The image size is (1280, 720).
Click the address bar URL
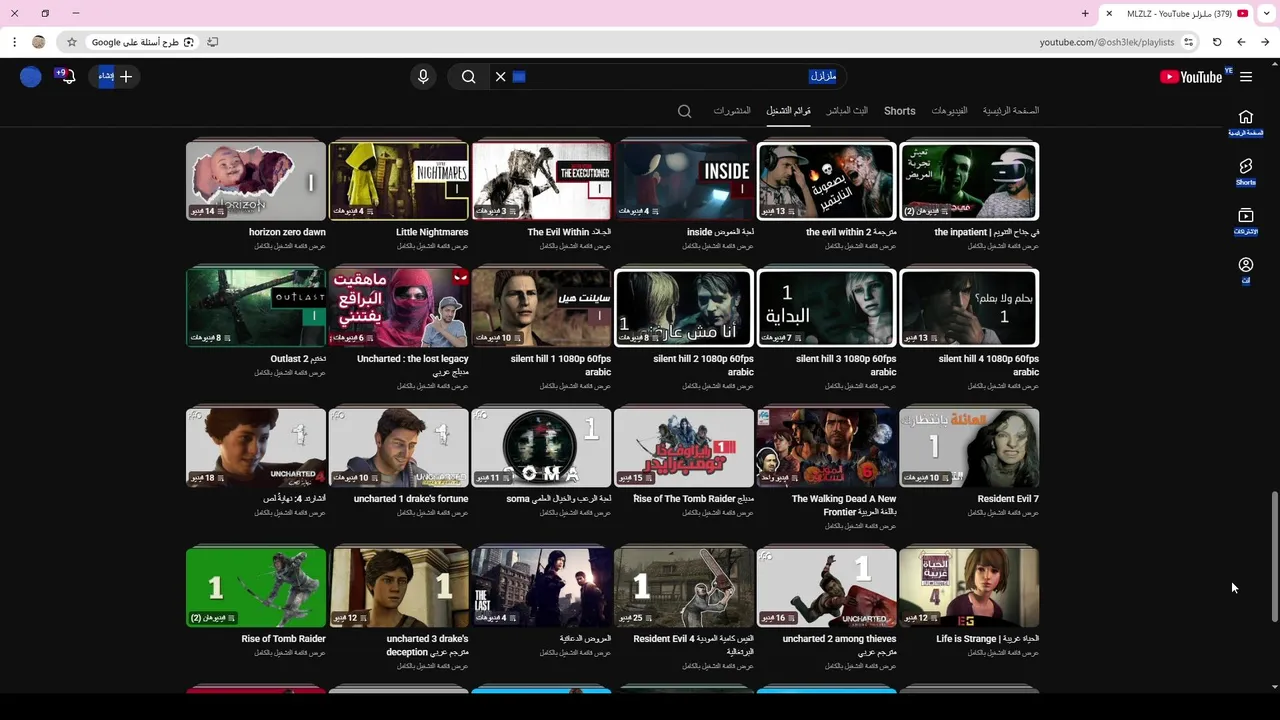click(x=1107, y=42)
